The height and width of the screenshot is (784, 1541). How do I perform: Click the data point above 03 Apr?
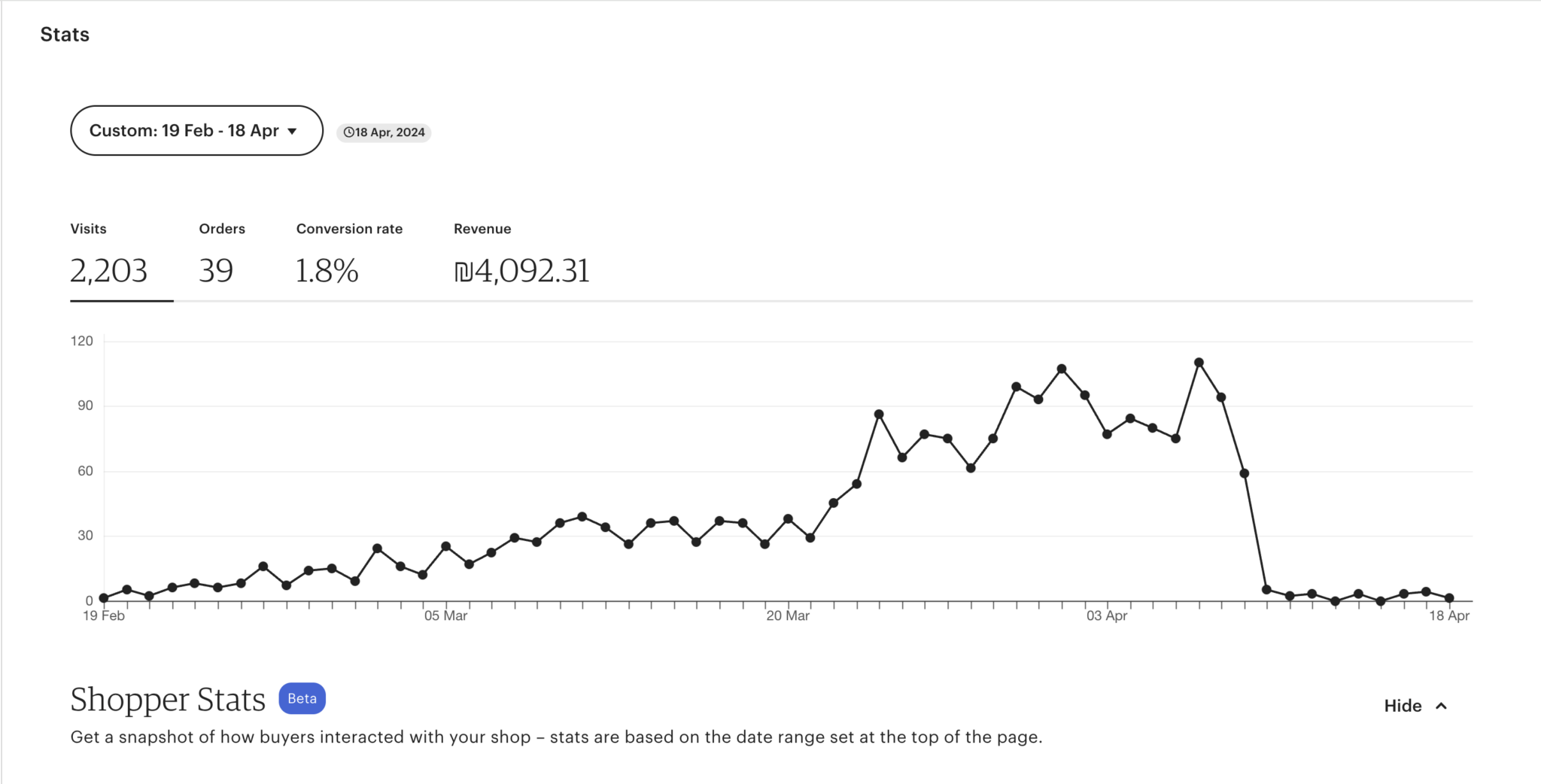tap(1107, 434)
